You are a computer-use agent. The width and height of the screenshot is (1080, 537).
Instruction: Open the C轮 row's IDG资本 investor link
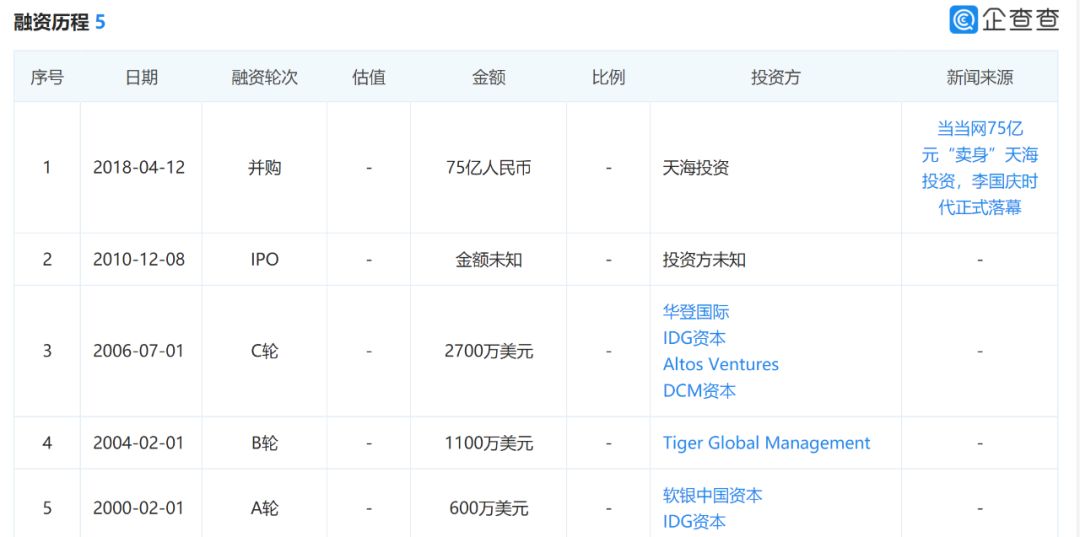[694, 338]
